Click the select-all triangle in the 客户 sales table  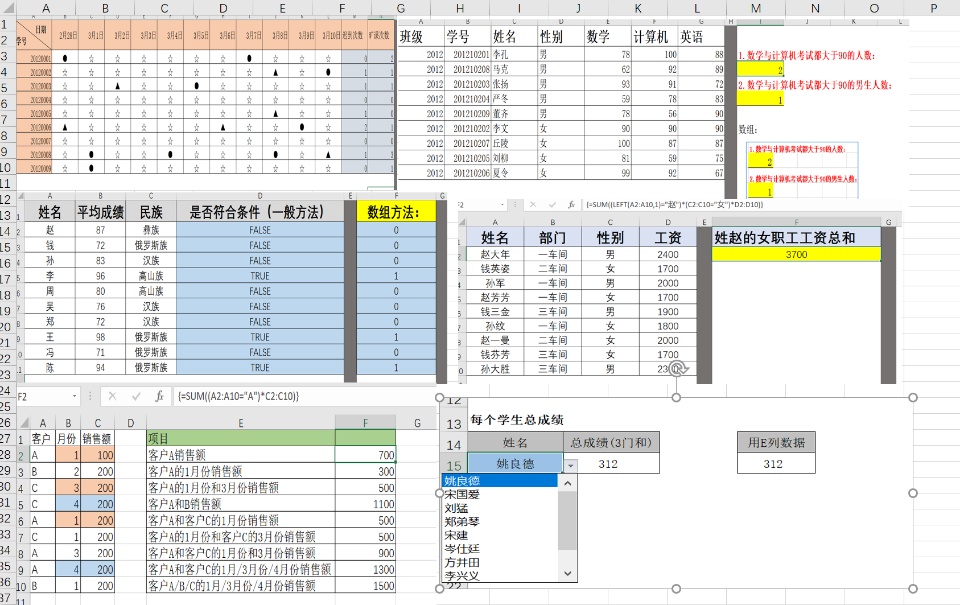click(23, 423)
